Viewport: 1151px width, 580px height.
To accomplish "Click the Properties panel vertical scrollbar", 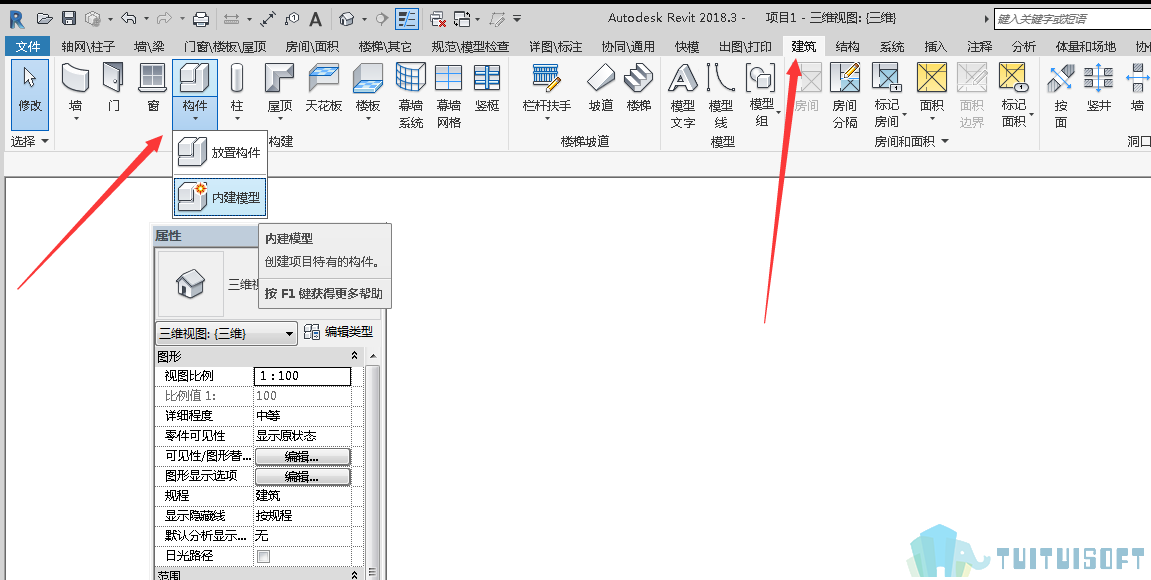I will click(372, 464).
